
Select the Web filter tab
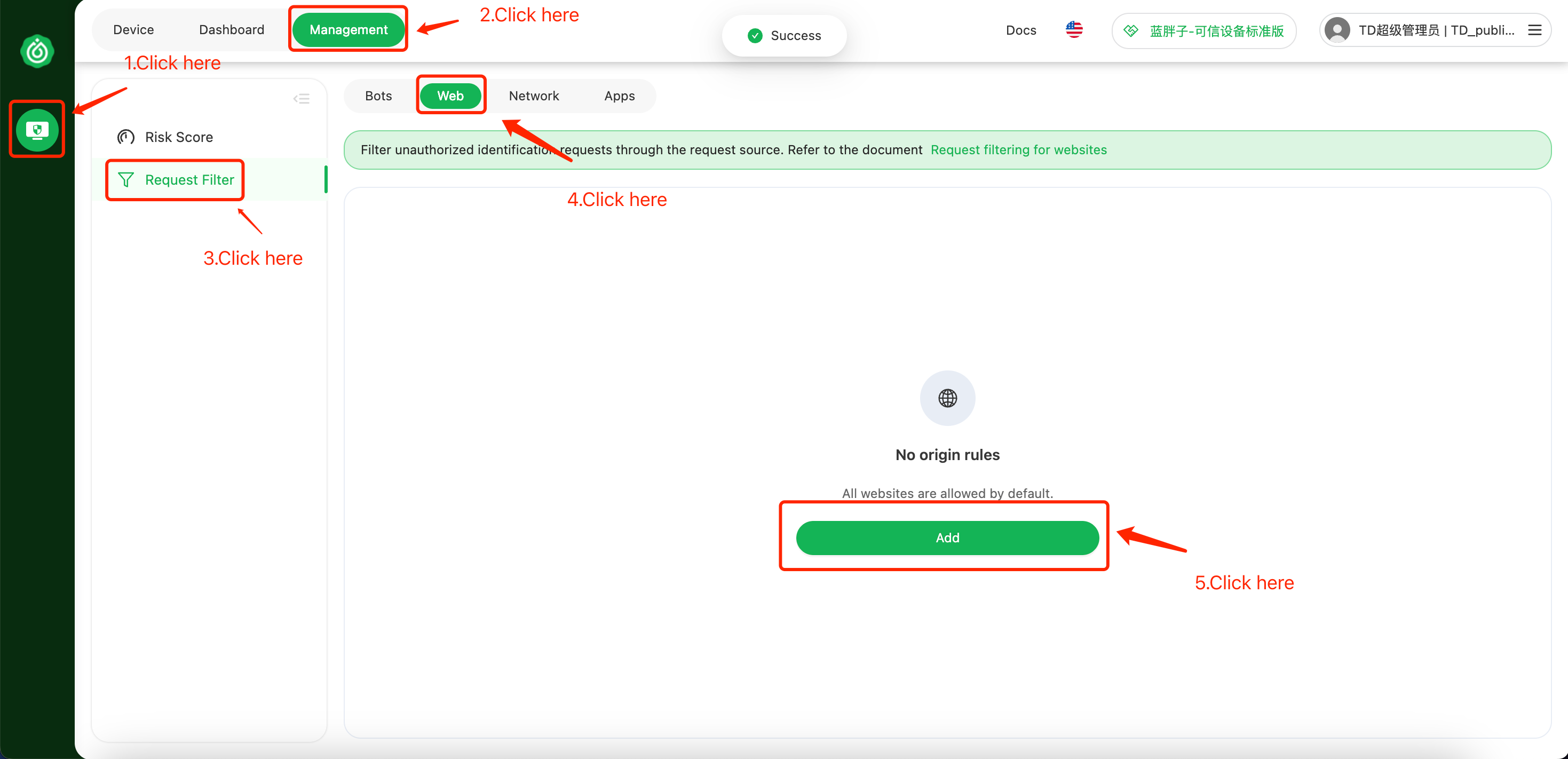coord(450,96)
